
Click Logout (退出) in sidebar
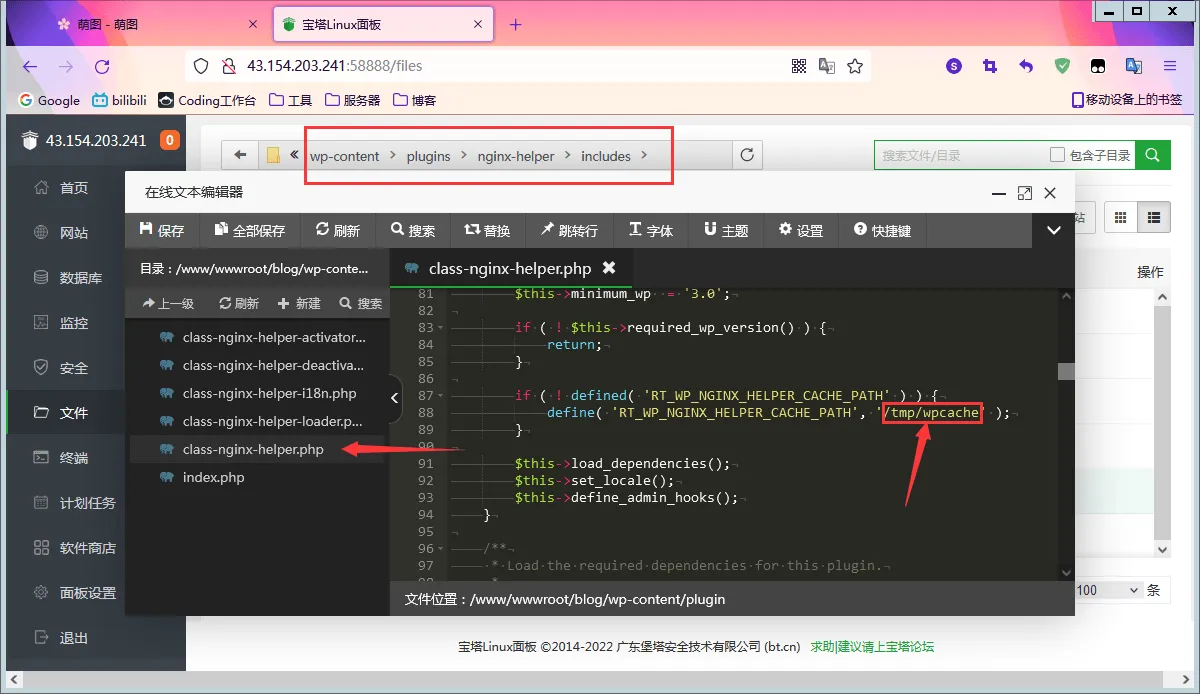tap(61, 637)
